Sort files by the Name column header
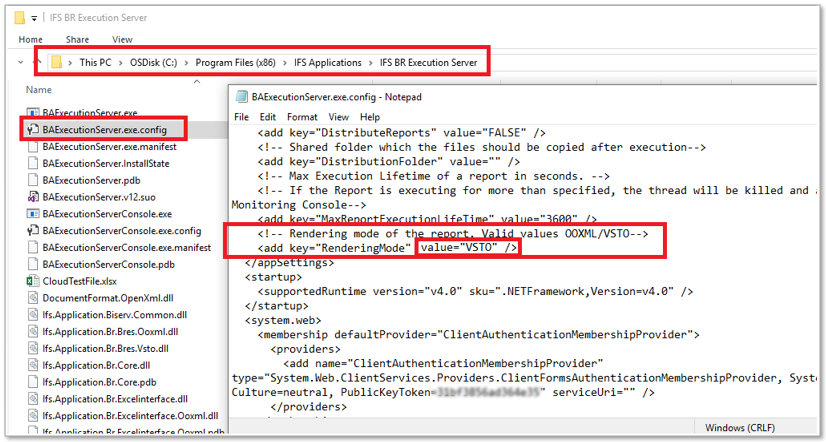 [39, 90]
